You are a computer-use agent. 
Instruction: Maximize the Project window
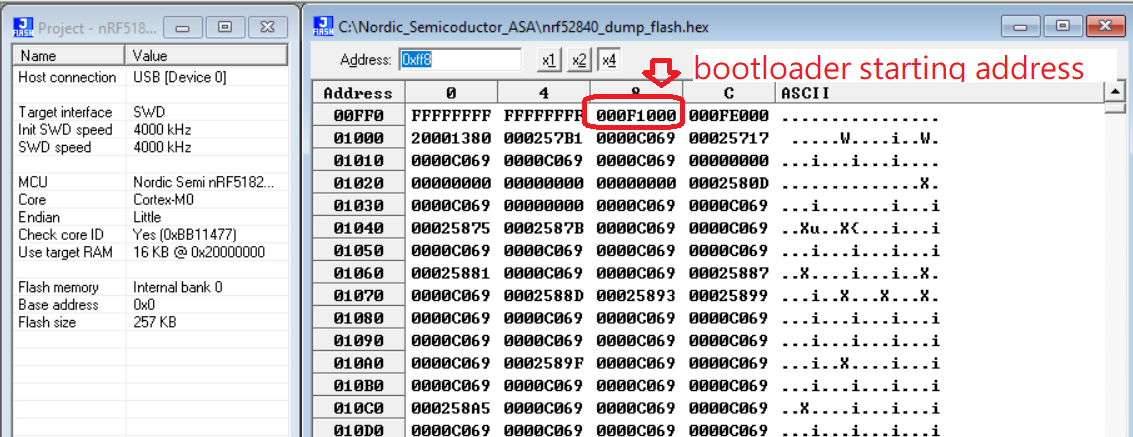227,27
